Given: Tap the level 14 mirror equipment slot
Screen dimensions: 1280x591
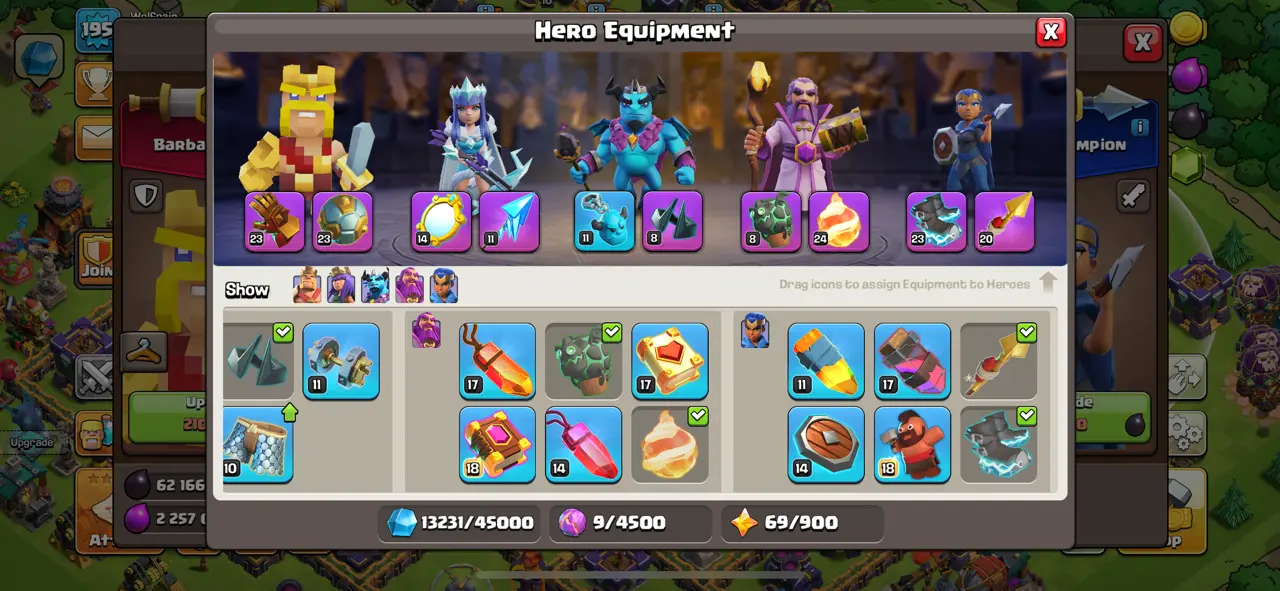Looking at the screenshot, I should [x=441, y=221].
